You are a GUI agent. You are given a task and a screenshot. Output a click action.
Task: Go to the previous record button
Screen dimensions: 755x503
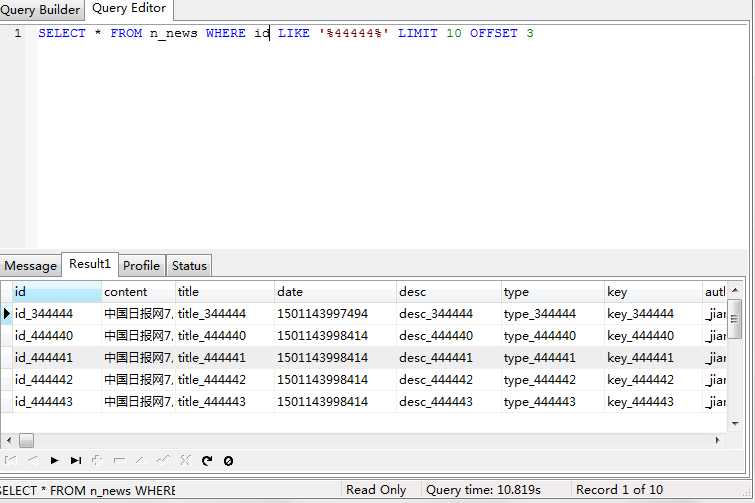pyautogui.click(x=32, y=460)
